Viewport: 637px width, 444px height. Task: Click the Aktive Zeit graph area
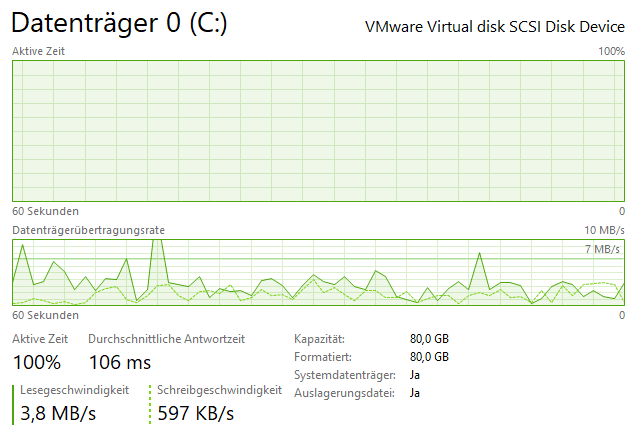[318, 131]
